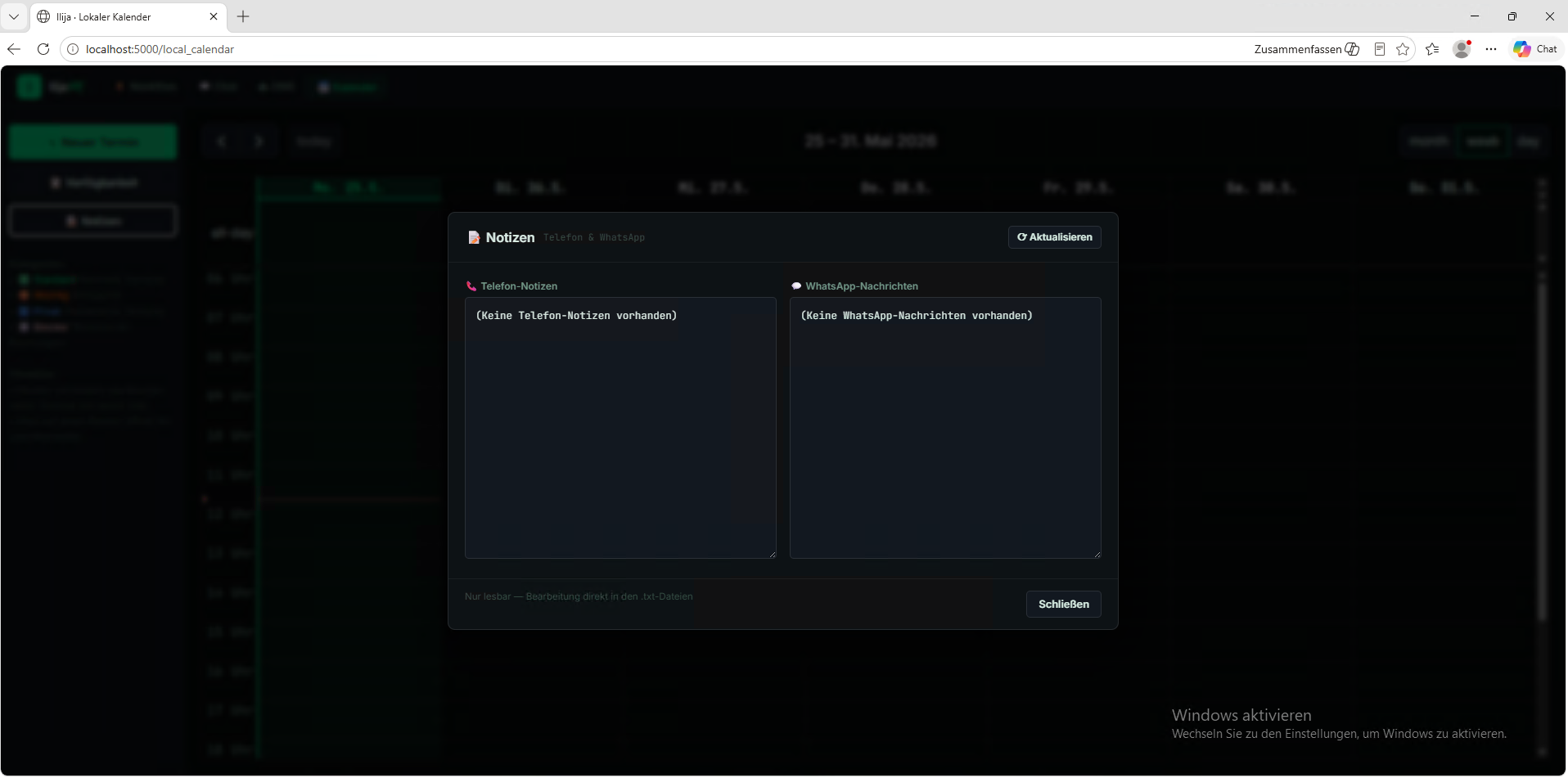Image resolution: width=1568 pixels, height=778 pixels.
Task: Reload the page with the refresh icon
Action: pos(43,49)
